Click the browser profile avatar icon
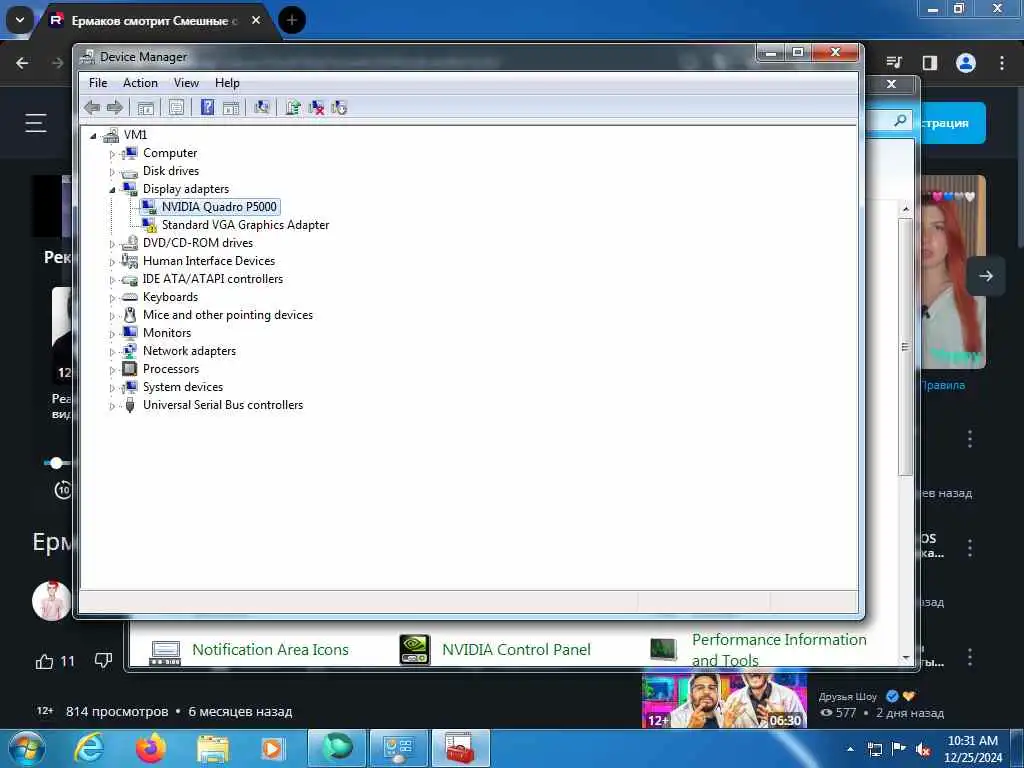The height and width of the screenshot is (768, 1024). point(966,63)
